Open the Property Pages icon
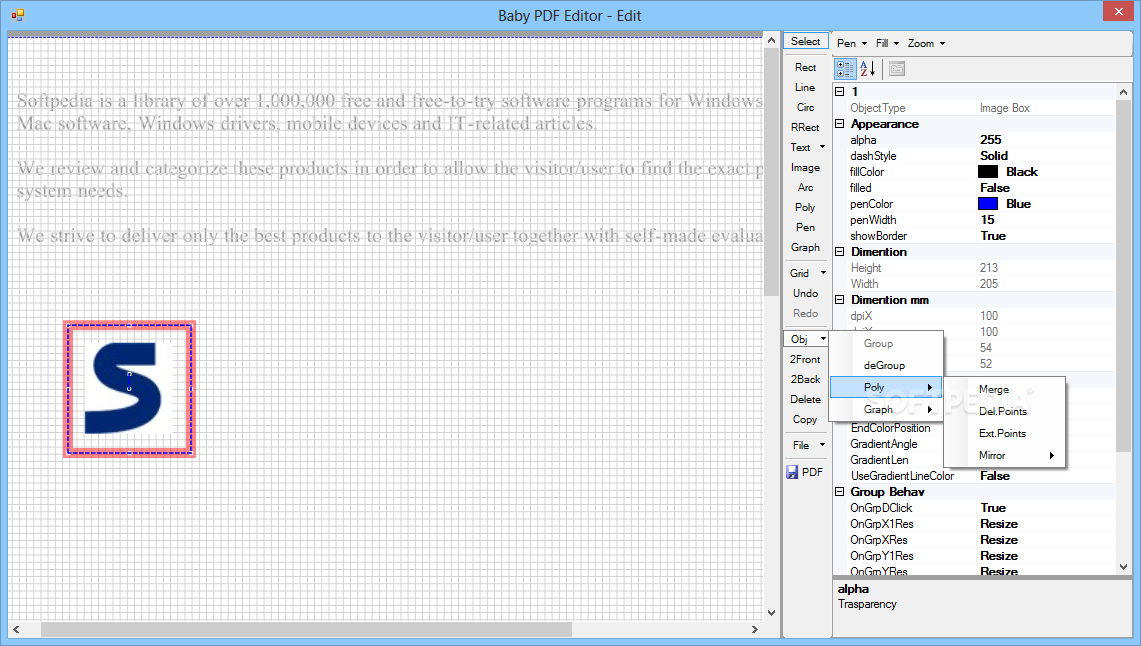 click(896, 68)
